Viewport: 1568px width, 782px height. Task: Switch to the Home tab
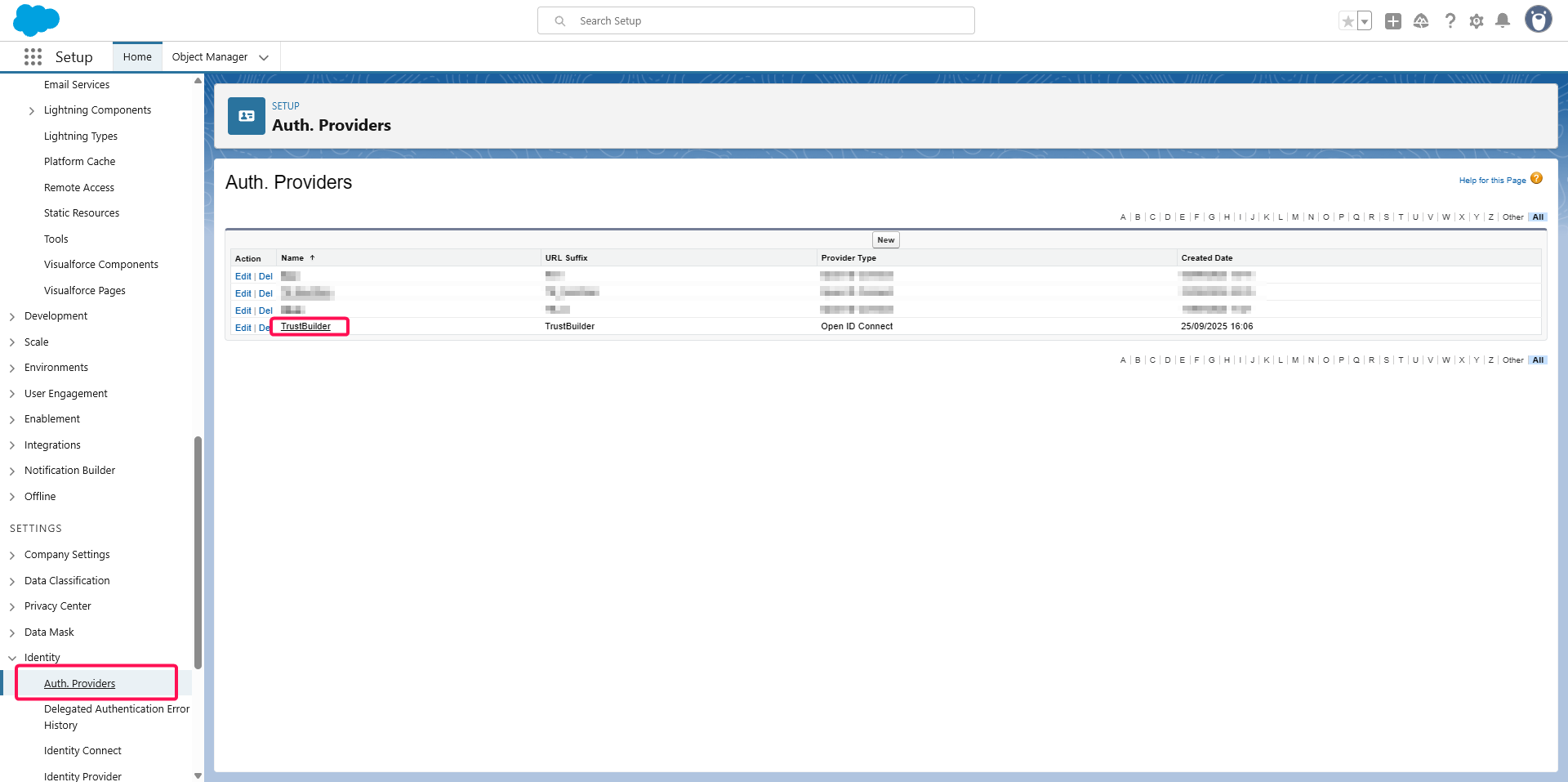137,57
